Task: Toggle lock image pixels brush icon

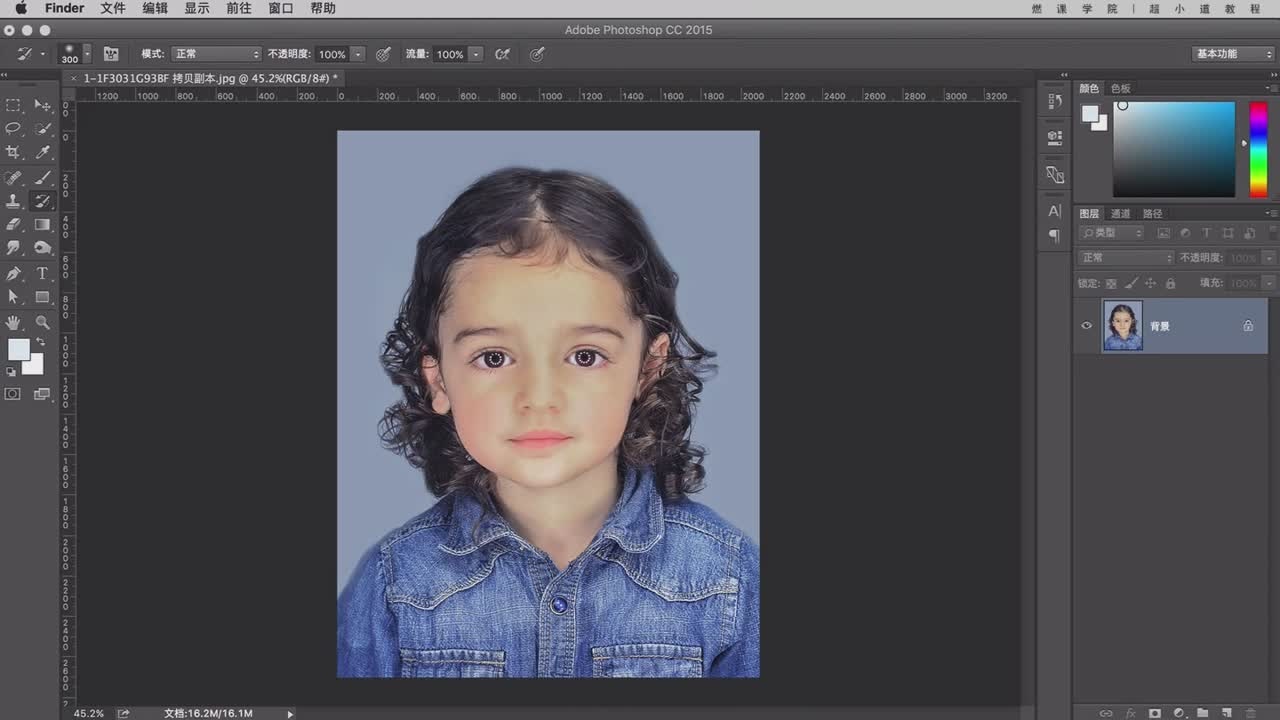Action: [x=1131, y=283]
